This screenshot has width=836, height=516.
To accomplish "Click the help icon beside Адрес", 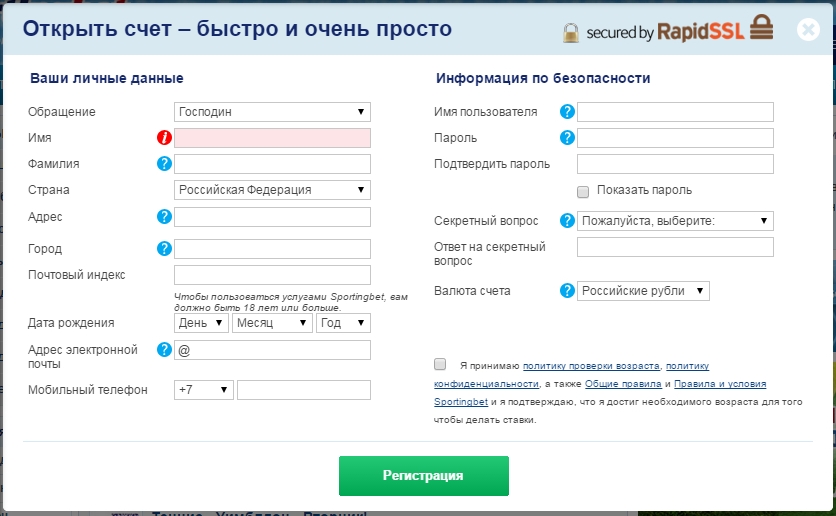I will pos(164,216).
